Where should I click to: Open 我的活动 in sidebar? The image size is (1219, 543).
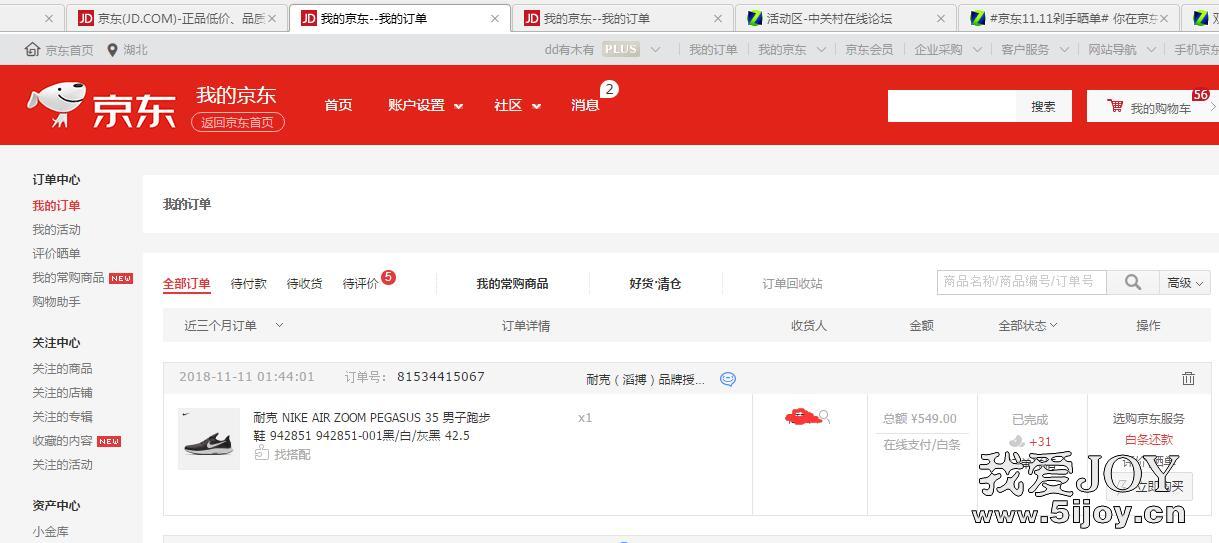point(56,229)
